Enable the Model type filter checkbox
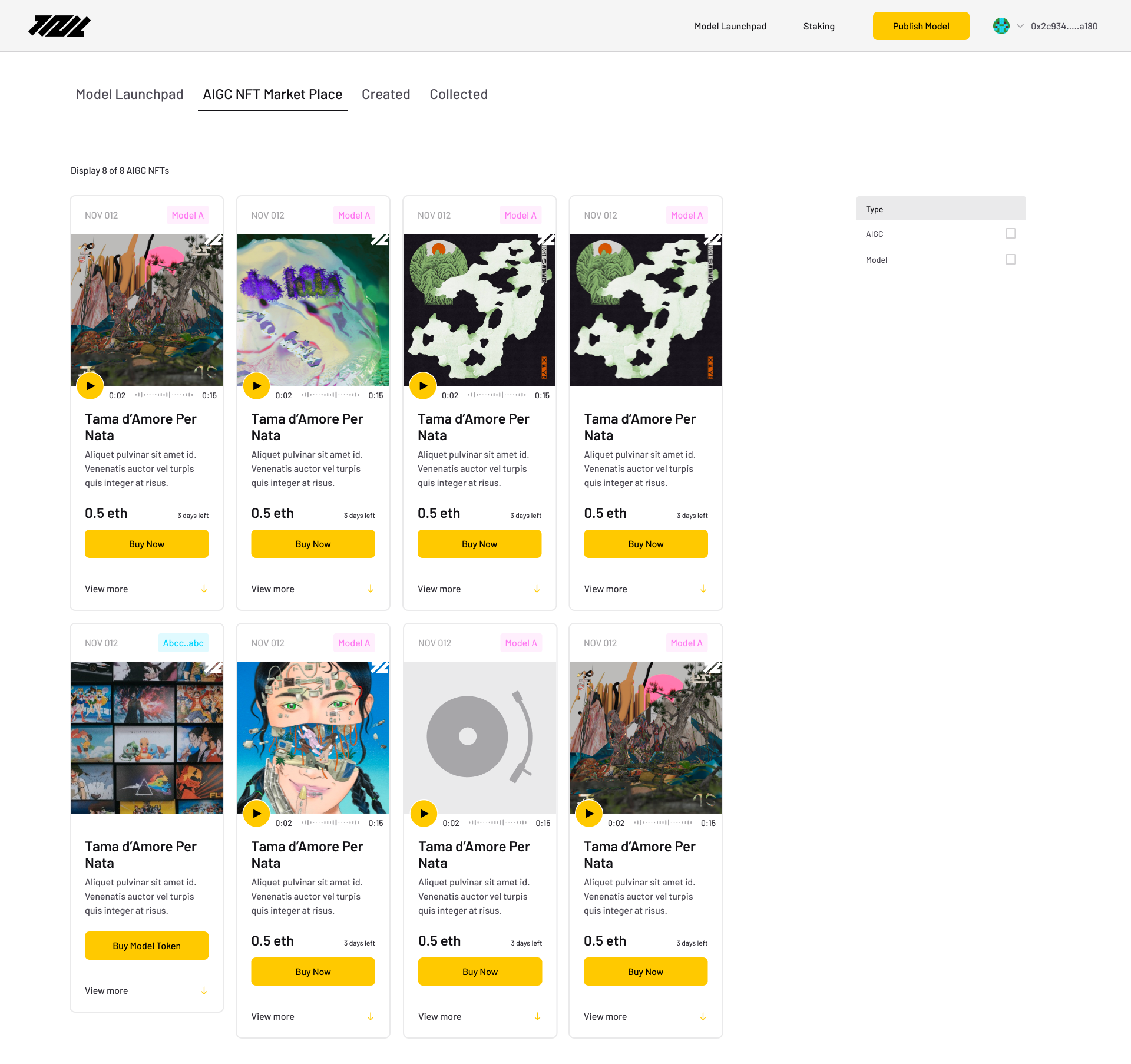 tap(1011, 259)
